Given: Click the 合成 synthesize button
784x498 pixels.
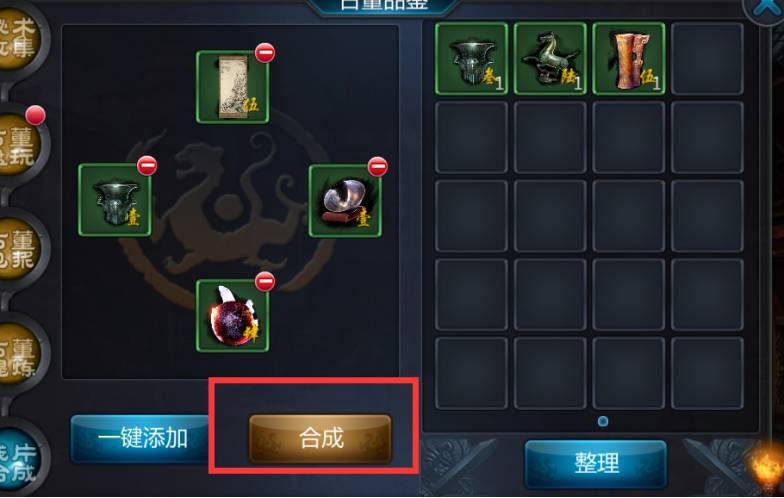Looking at the screenshot, I should (320, 438).
